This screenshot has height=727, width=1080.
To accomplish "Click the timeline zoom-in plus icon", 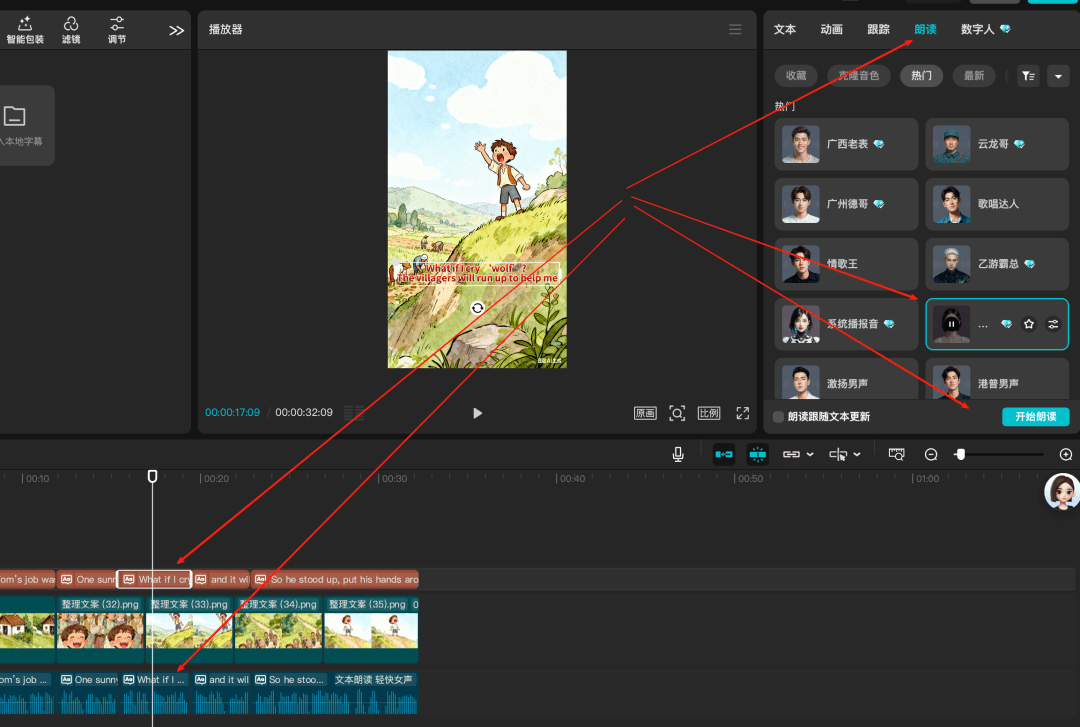I will pos(1065,454).
